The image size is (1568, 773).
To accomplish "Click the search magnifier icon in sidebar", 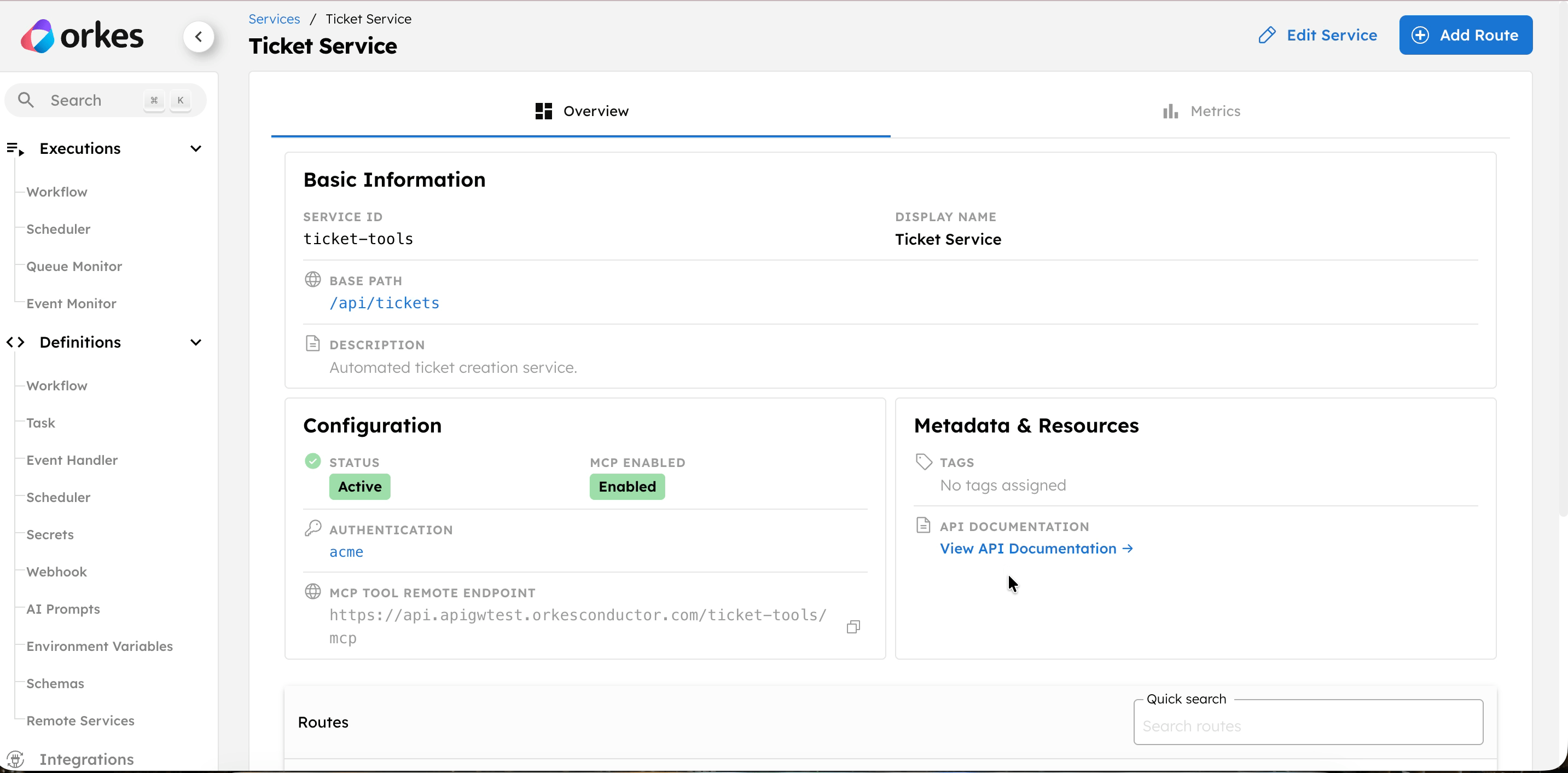I will (x=26, y=99).
